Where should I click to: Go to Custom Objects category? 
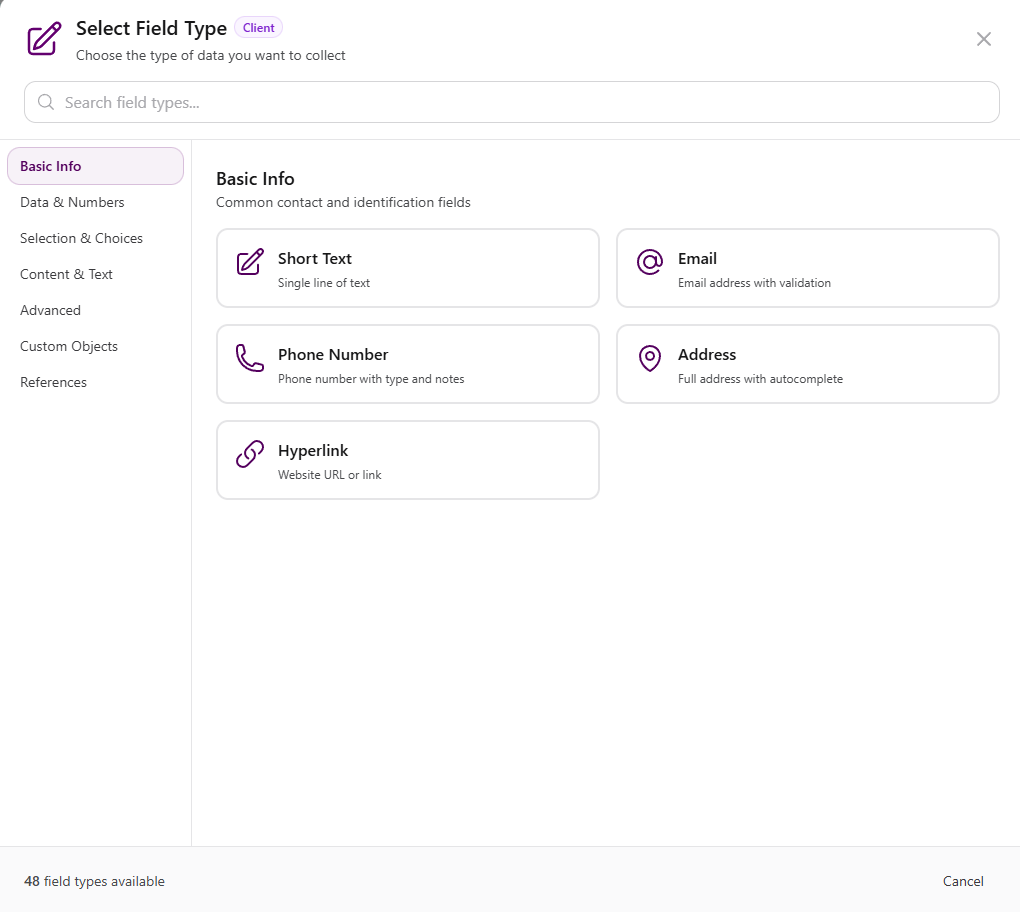point(96,346)
